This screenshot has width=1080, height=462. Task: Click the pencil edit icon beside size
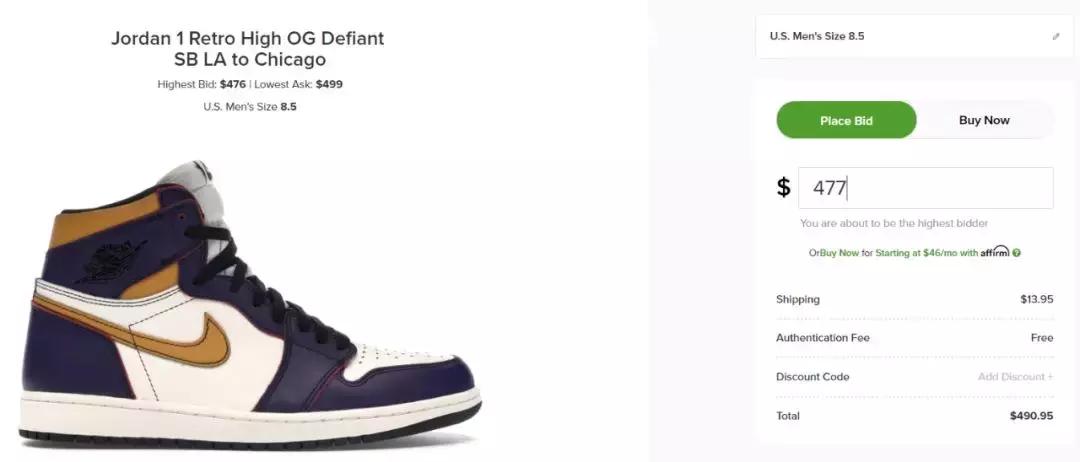[x=1056, y=36]
